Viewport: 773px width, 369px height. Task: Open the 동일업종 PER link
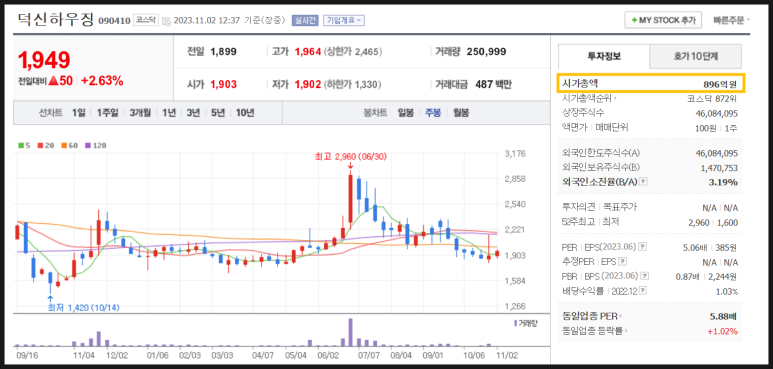tap(592, 316)
